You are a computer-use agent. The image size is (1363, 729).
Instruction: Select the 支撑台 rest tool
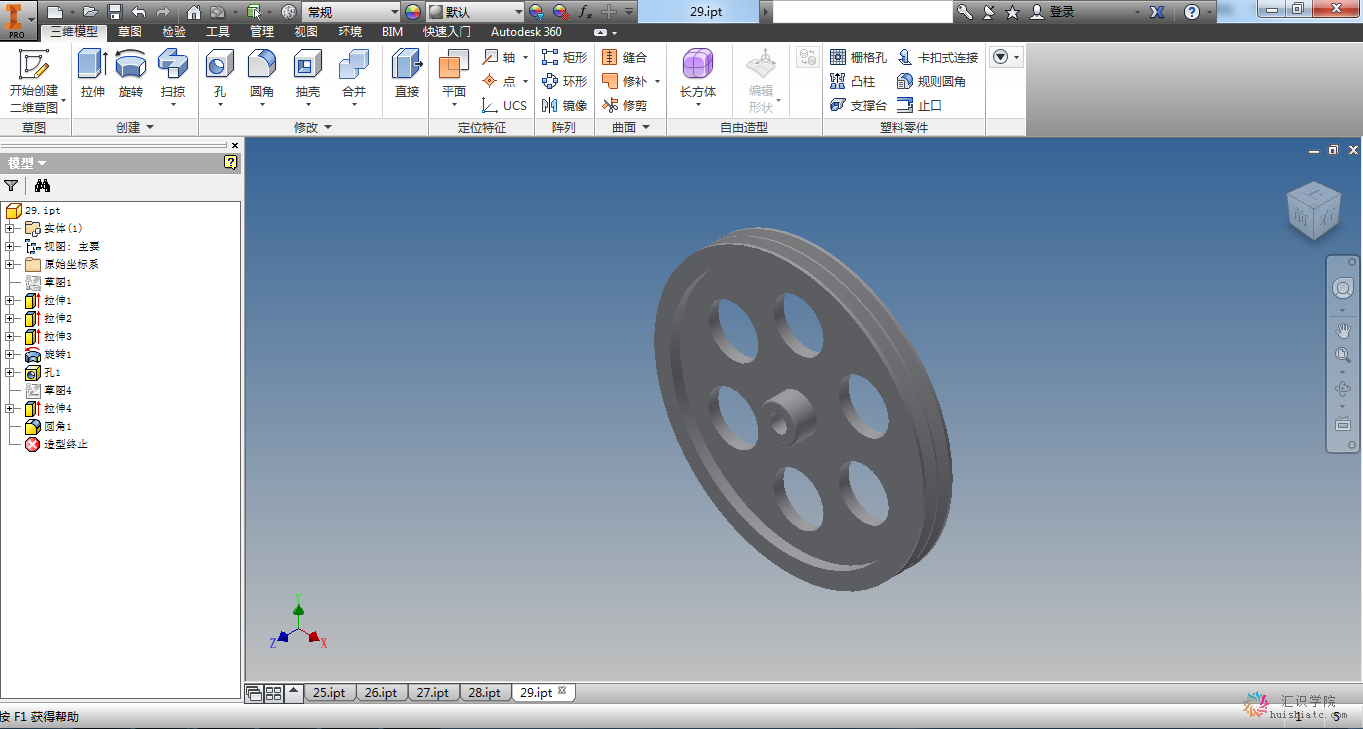coord(858,105)
